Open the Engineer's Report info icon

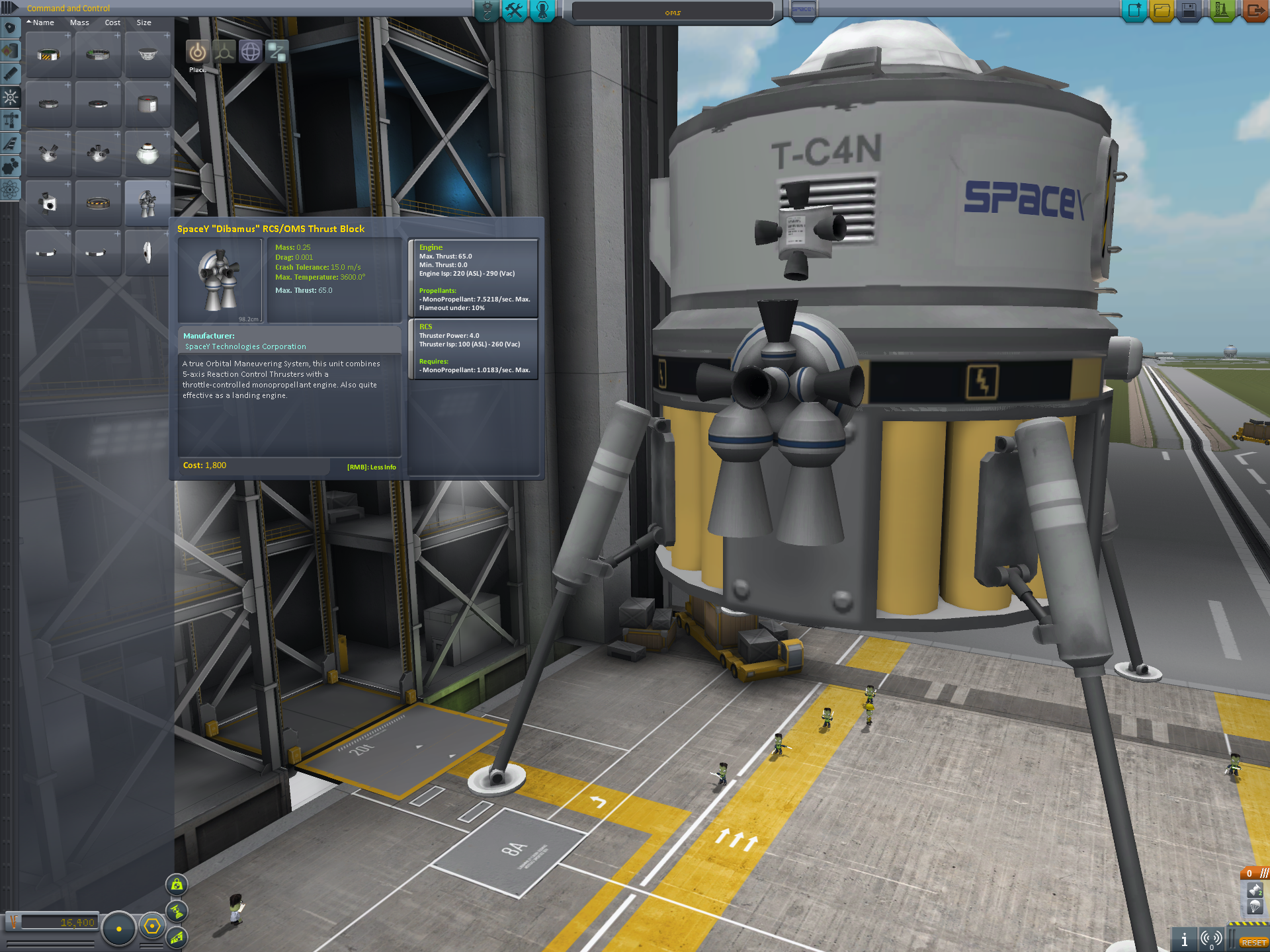pos(1184,939)
